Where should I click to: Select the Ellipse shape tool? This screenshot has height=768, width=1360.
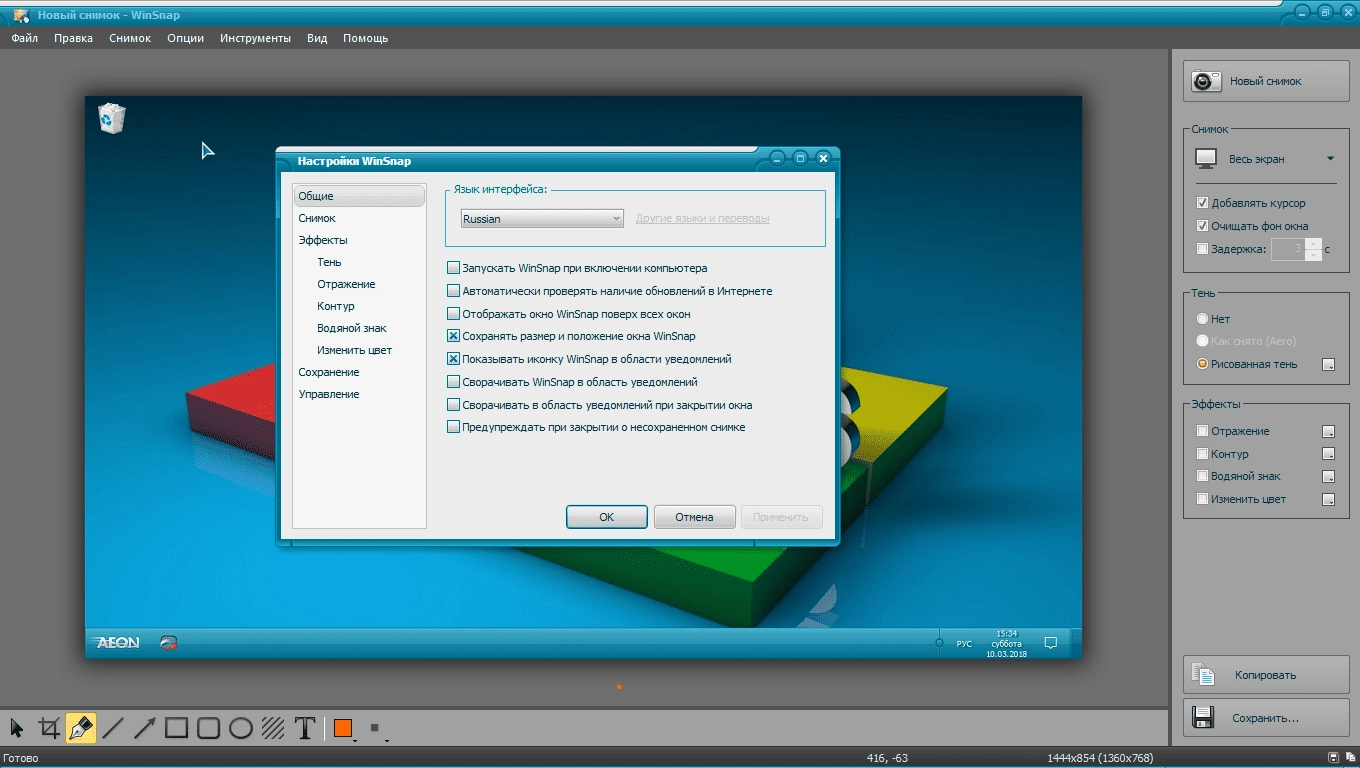(x=241, y=728)
